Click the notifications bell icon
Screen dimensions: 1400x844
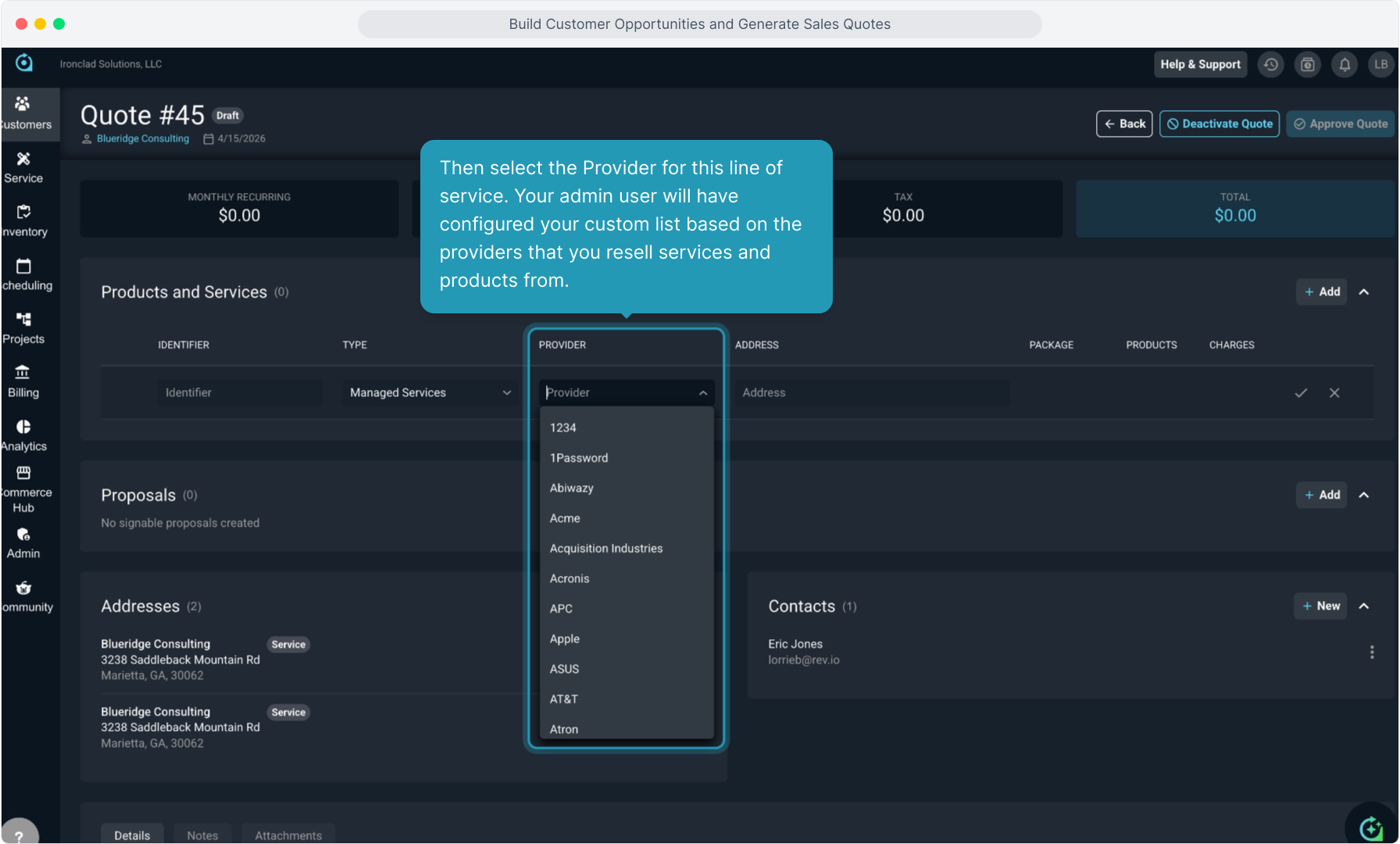(1345, 65)
